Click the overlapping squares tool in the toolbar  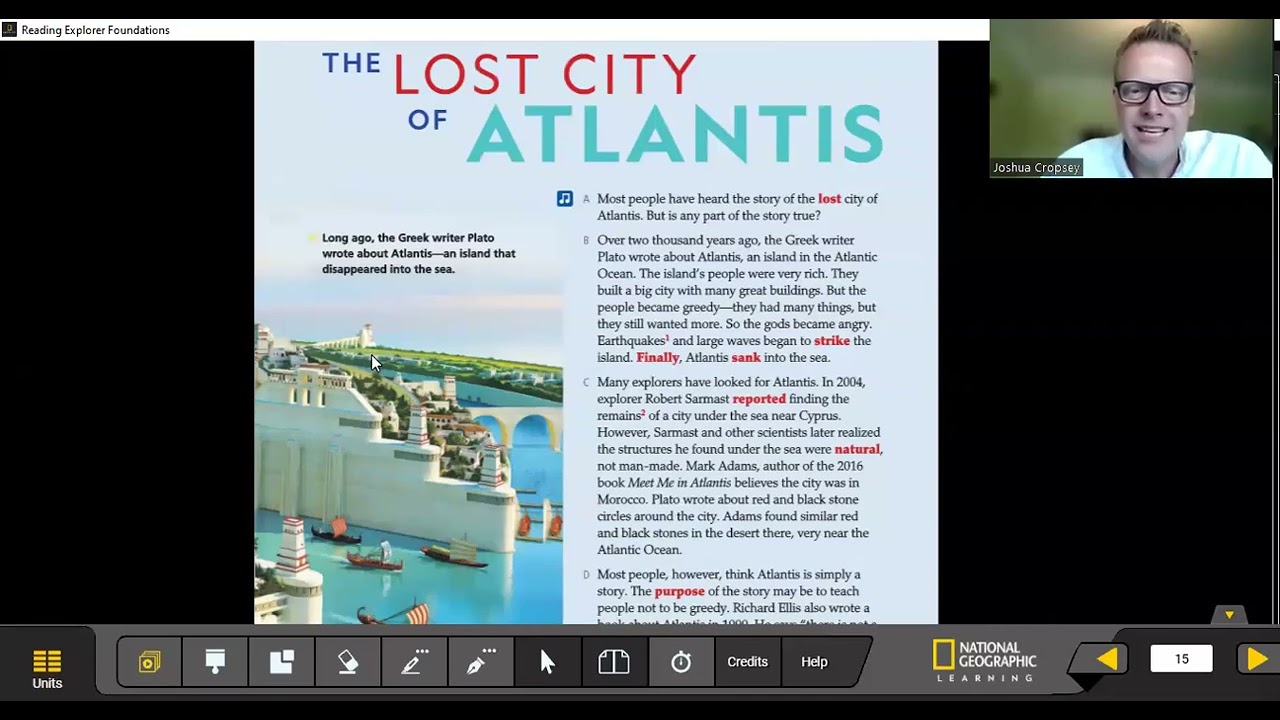pyautogui.click(x=282, y=662)
